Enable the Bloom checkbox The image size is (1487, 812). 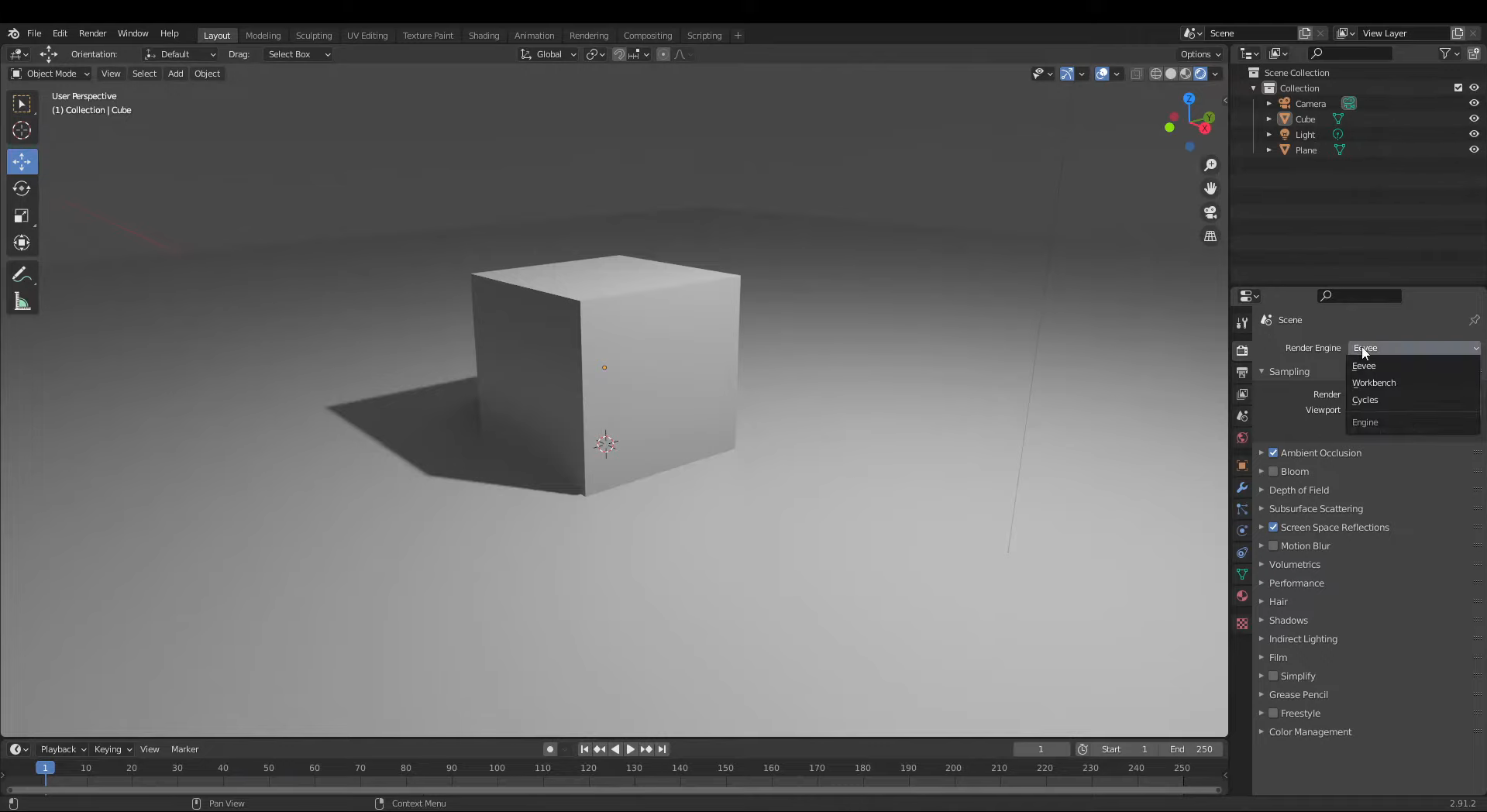[x=1273, y=471]
